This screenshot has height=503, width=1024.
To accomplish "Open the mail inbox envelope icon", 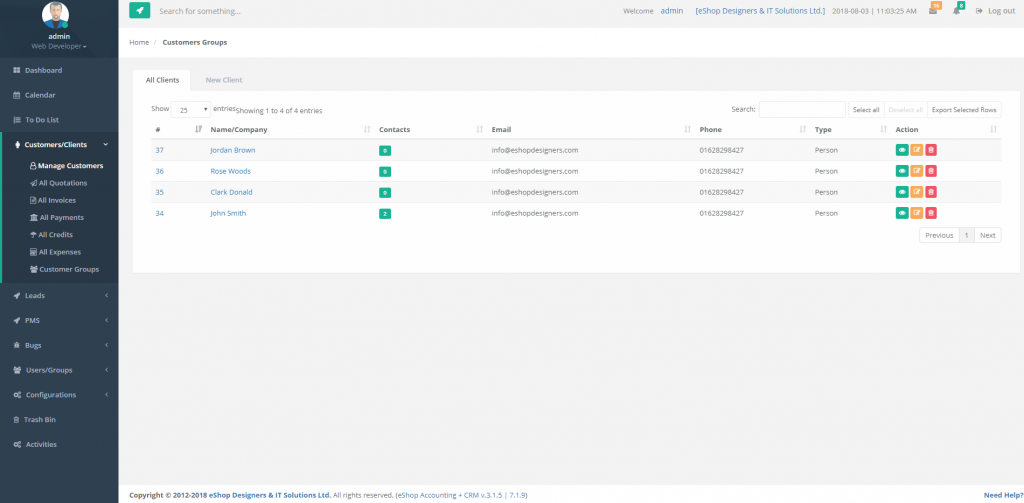I will tap(933, 11).
